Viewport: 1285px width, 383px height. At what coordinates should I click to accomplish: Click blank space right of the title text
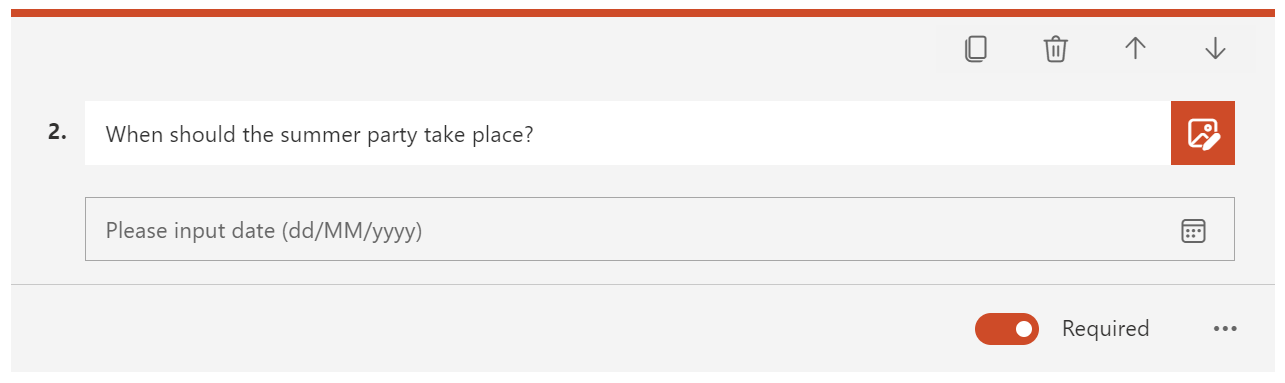(850, 133)
